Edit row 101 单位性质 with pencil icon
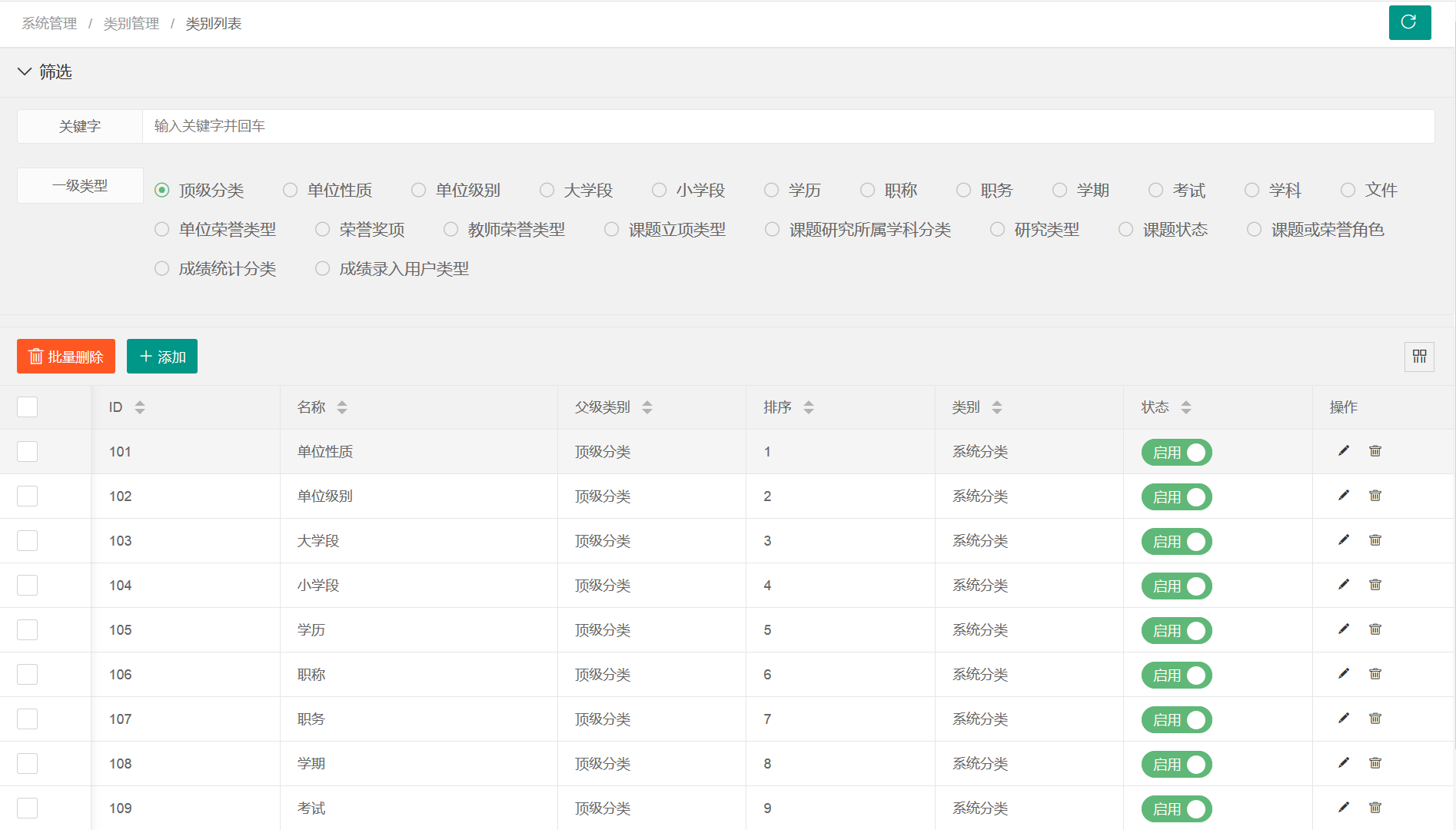The height and width of the screenshot is (830, 1456). click(1343, 451)
